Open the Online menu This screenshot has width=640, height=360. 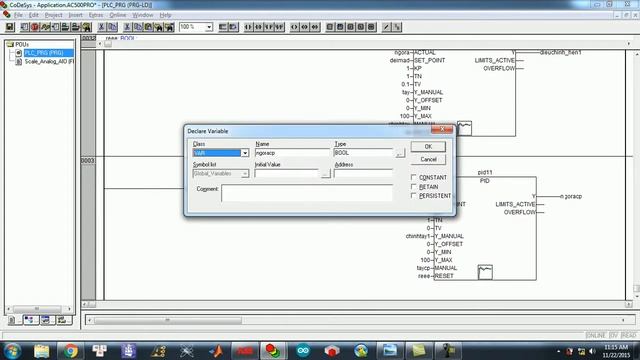[118, 15]
